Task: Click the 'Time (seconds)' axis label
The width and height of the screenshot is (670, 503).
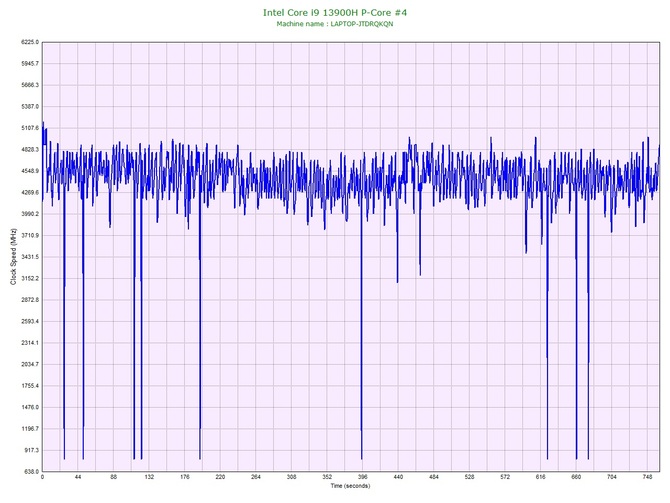Action: click(x=350, y=486)
